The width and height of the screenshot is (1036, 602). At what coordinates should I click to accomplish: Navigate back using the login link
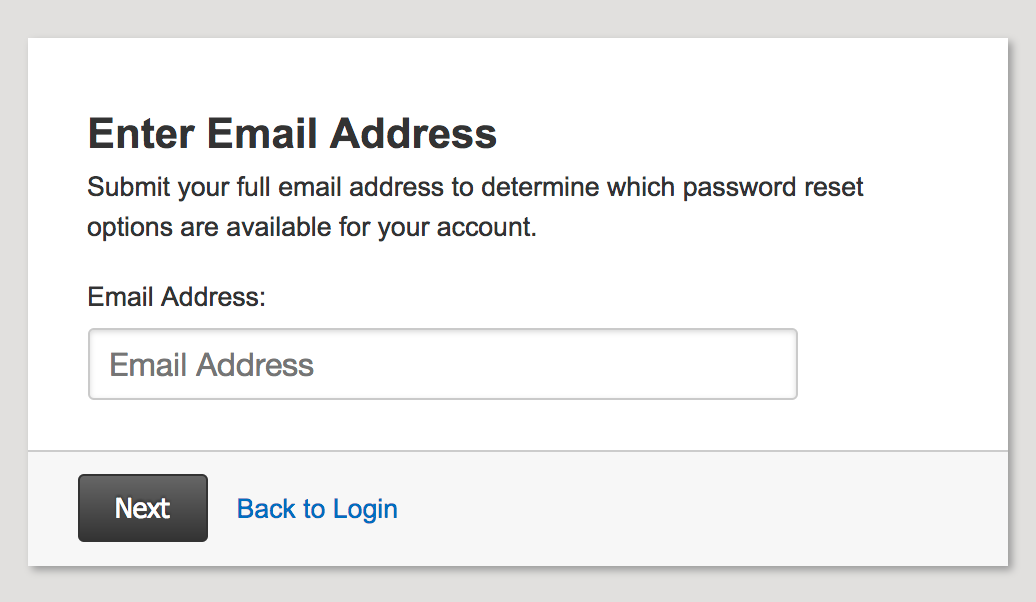[316, 508]
